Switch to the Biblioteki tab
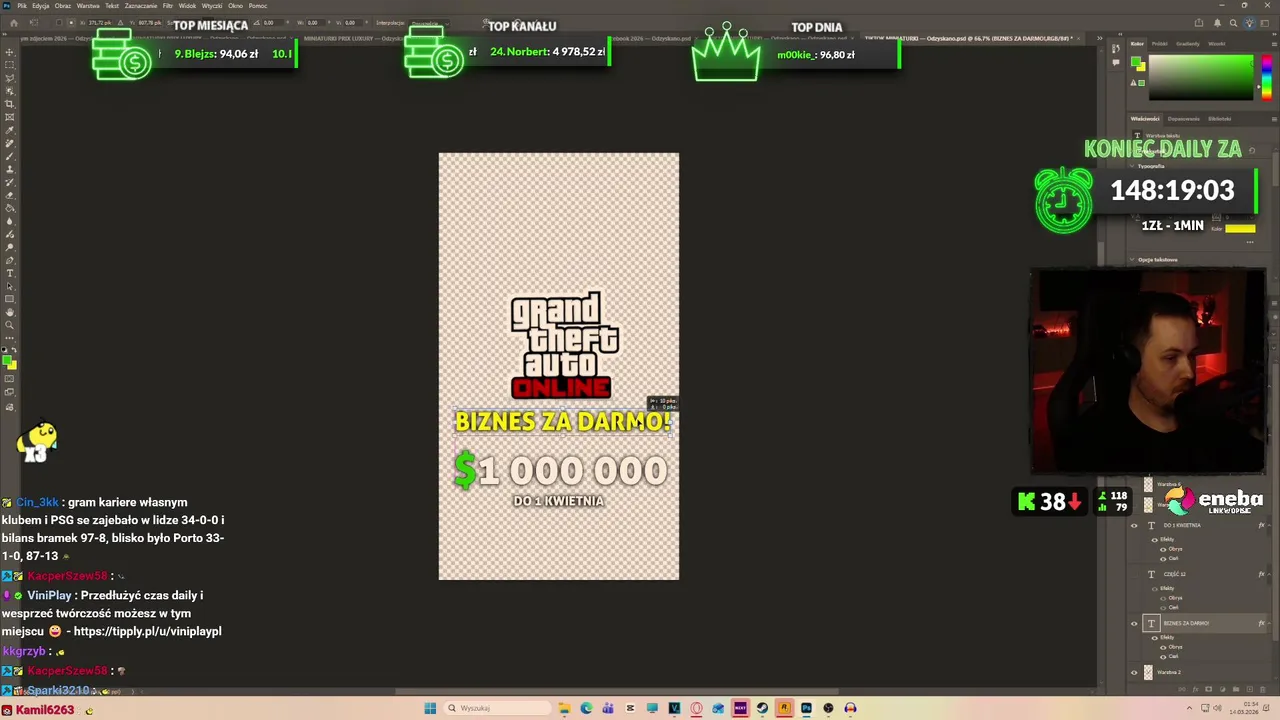Viewport: 1280px width, 720px height. [1219, 119]
